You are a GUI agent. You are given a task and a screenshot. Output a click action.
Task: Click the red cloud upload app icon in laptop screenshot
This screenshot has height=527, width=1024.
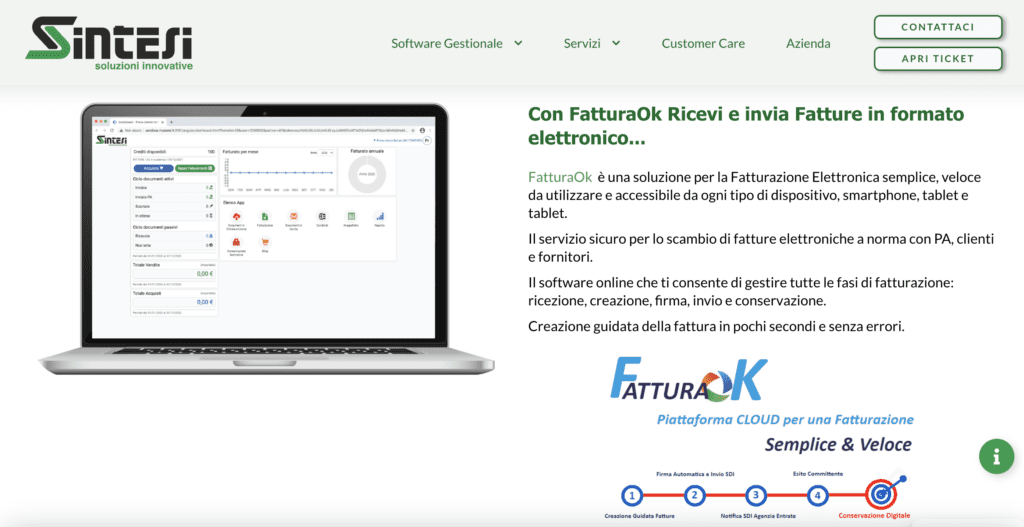click(236, 216)
